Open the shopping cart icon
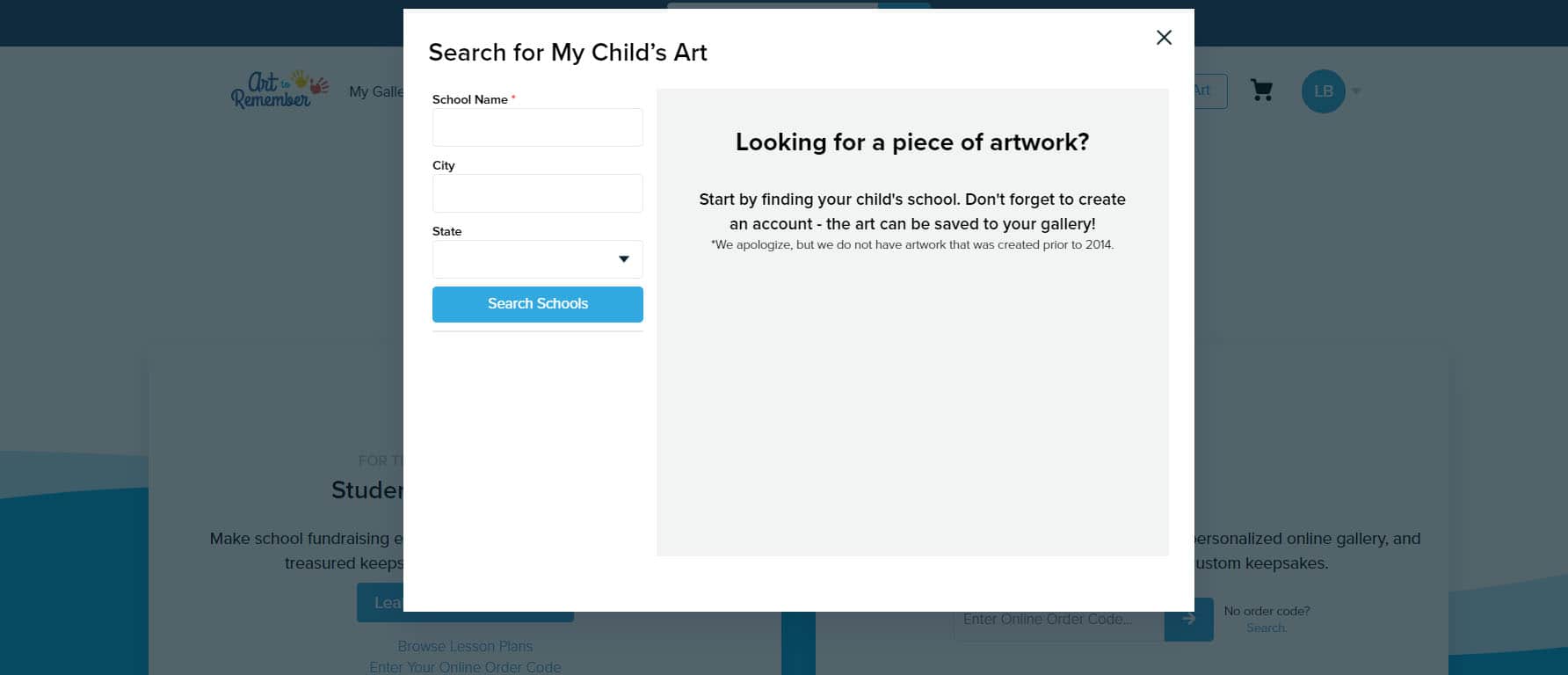This screenshot has height=675, width=1568. [1261, 91]
